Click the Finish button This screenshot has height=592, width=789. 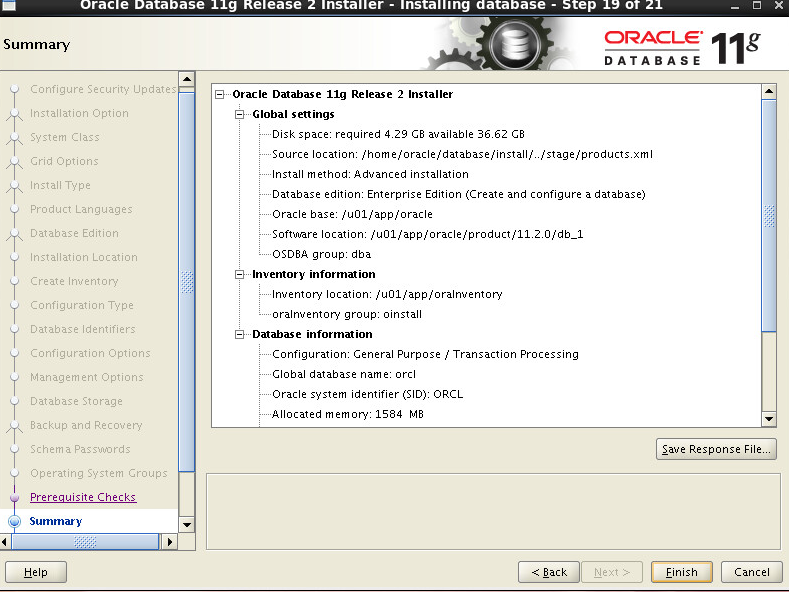(x=681, y=572)
